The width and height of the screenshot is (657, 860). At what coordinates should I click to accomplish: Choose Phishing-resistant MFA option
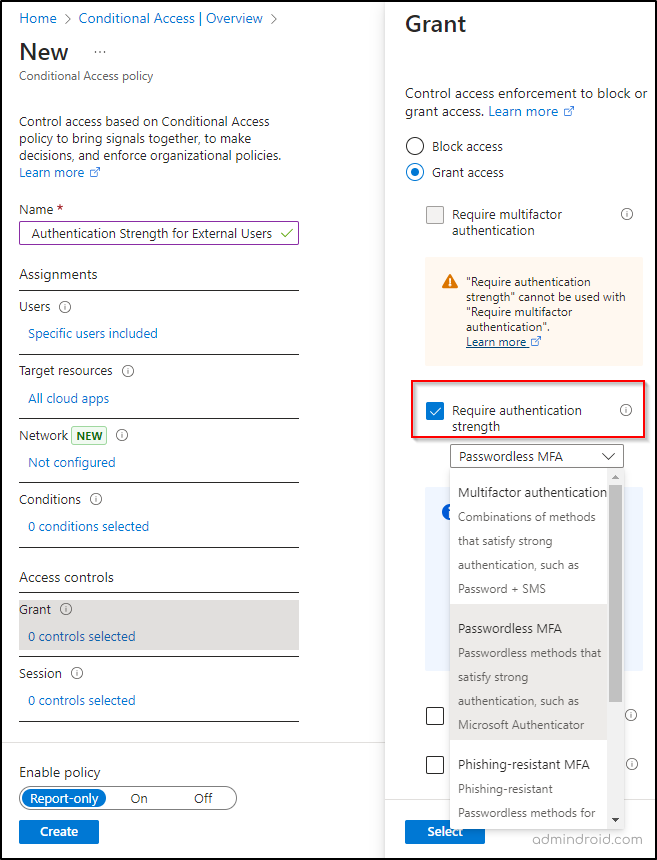[x=523, y=764]
